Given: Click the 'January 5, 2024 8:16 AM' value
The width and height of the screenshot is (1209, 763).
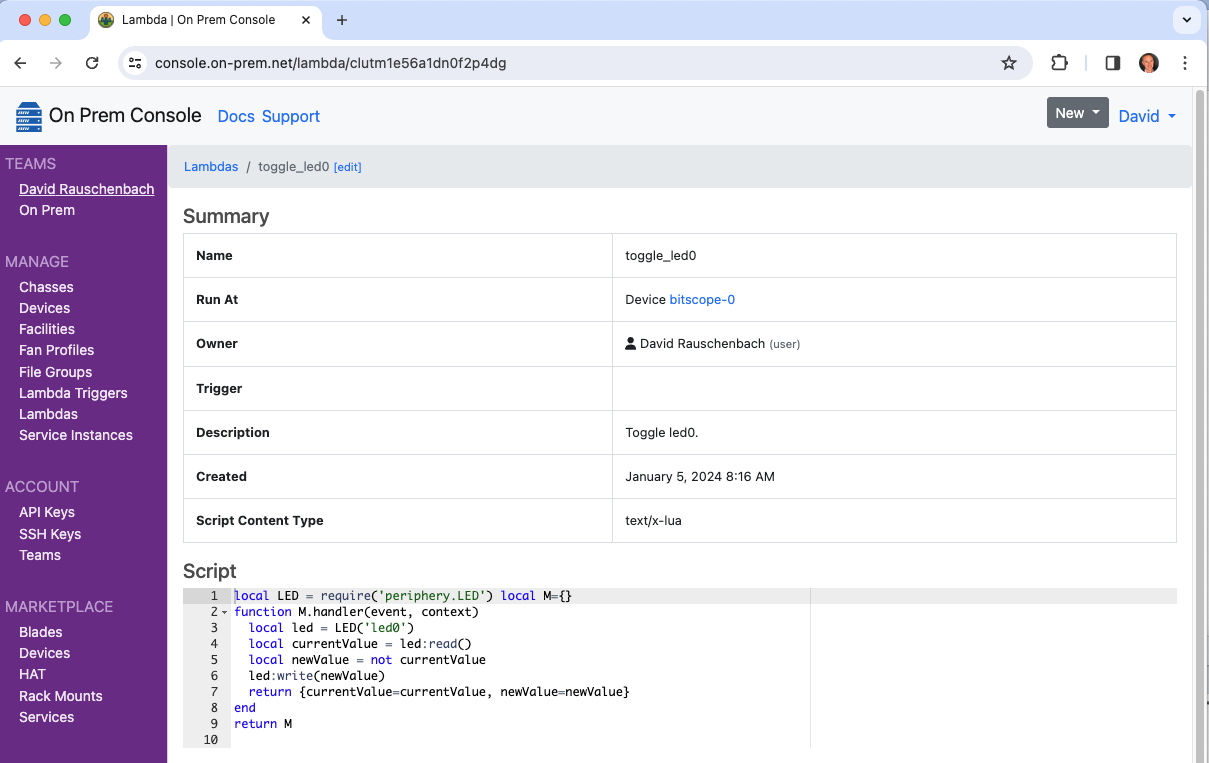Looking at the screenshot, I should click(700, 476).
